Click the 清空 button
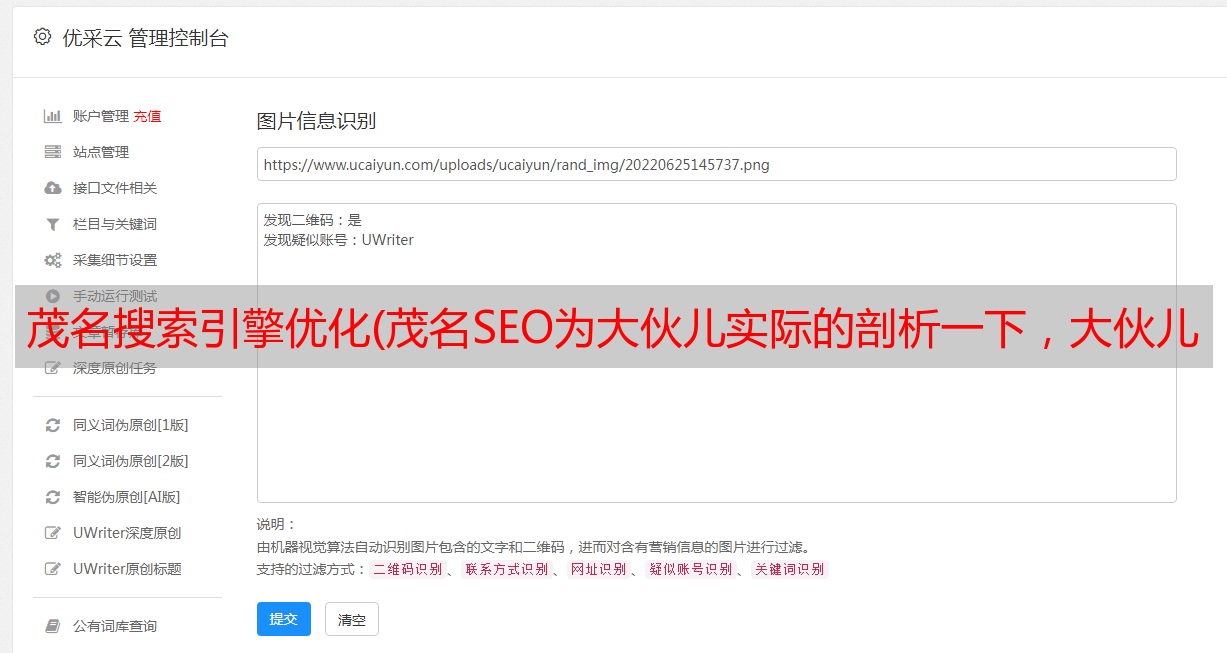Viewport: 1227px width, 653px height. point(352,619)
